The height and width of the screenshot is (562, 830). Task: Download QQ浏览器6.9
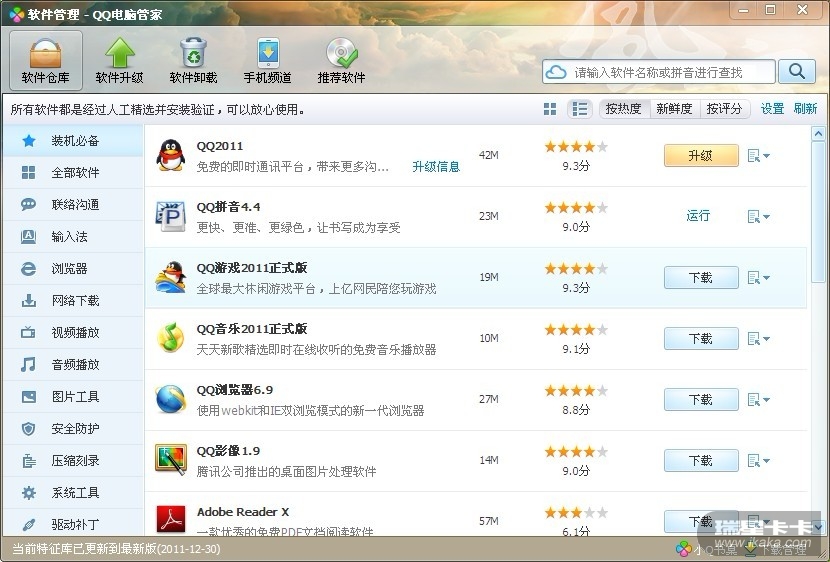click(701, 400)
